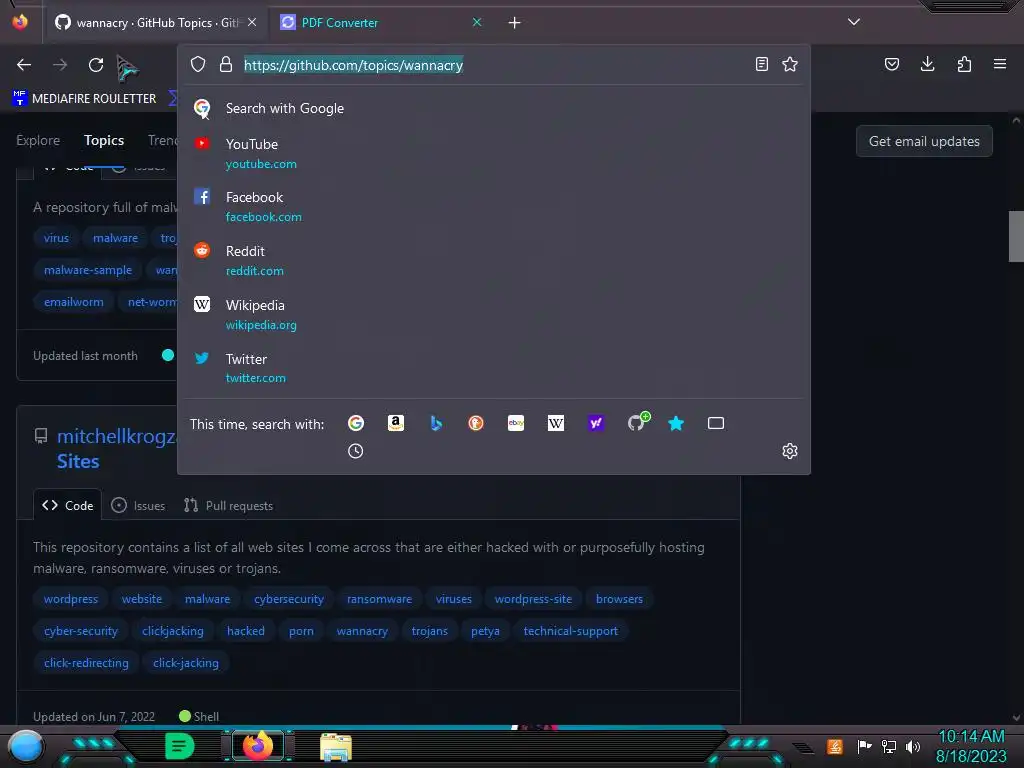Click the technical-support topic tag

pos(570,631)
